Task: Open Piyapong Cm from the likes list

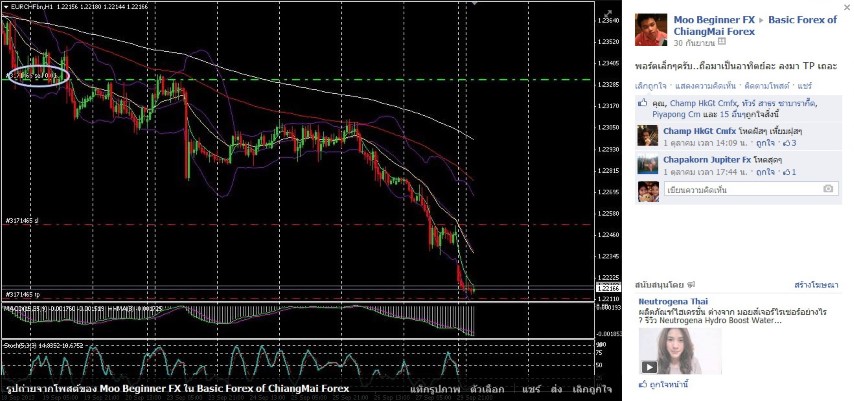Action: point(674,114)
